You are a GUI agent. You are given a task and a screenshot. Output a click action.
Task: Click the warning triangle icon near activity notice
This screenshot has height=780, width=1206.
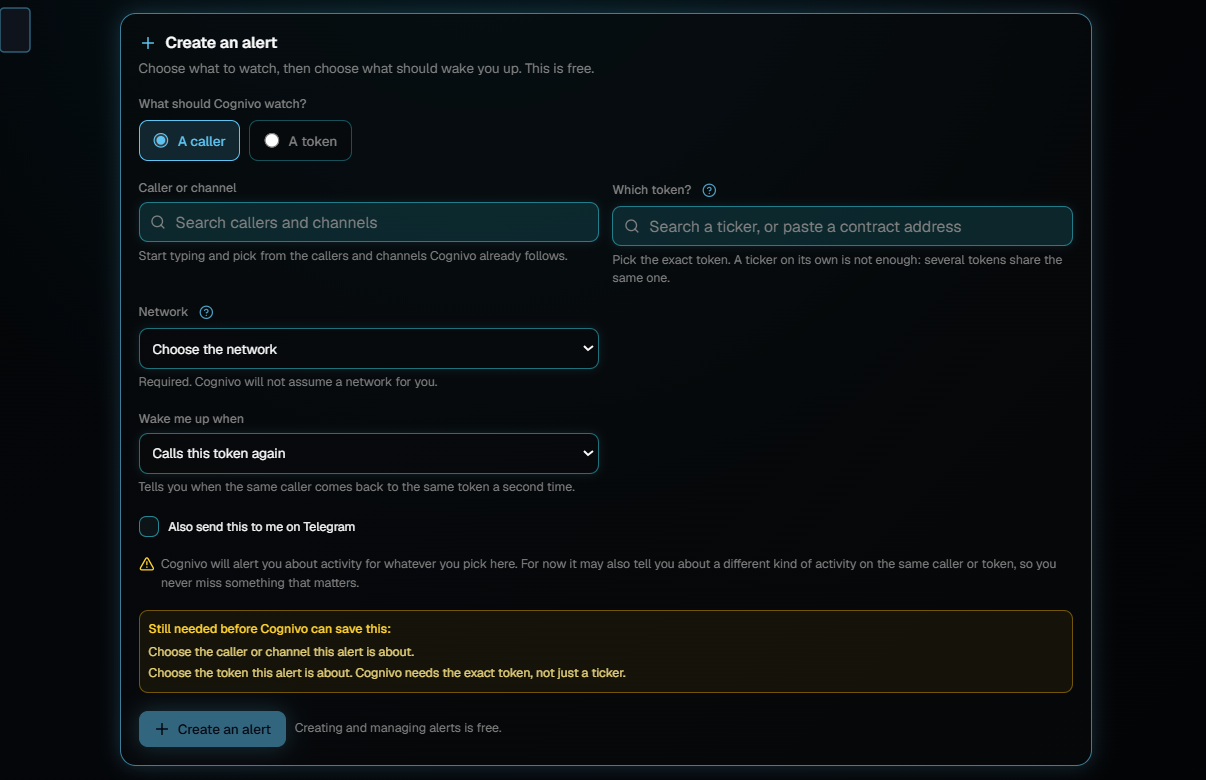(147, 564)
